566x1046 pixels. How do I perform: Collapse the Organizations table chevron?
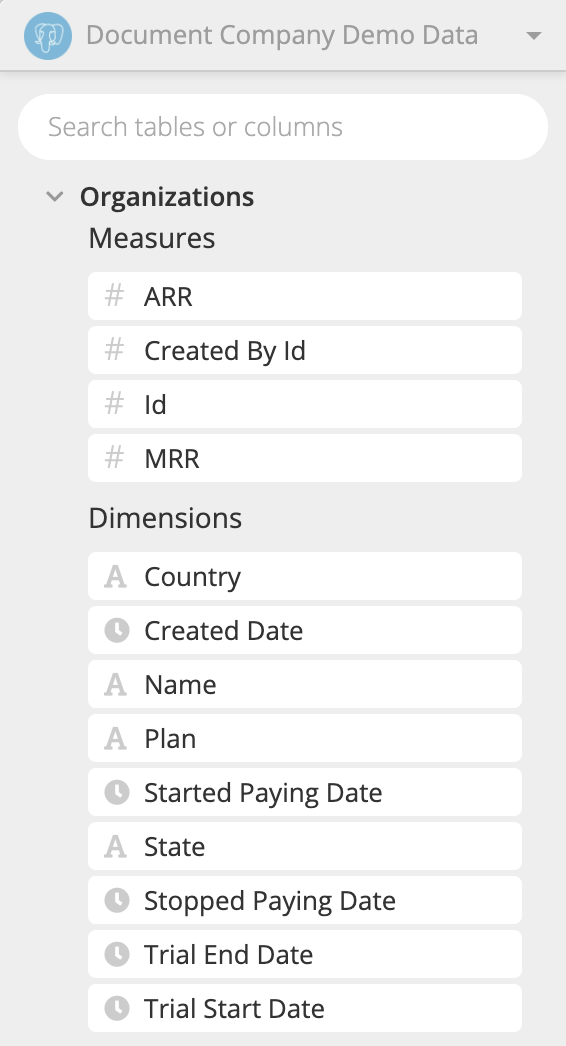pos(55,196)
